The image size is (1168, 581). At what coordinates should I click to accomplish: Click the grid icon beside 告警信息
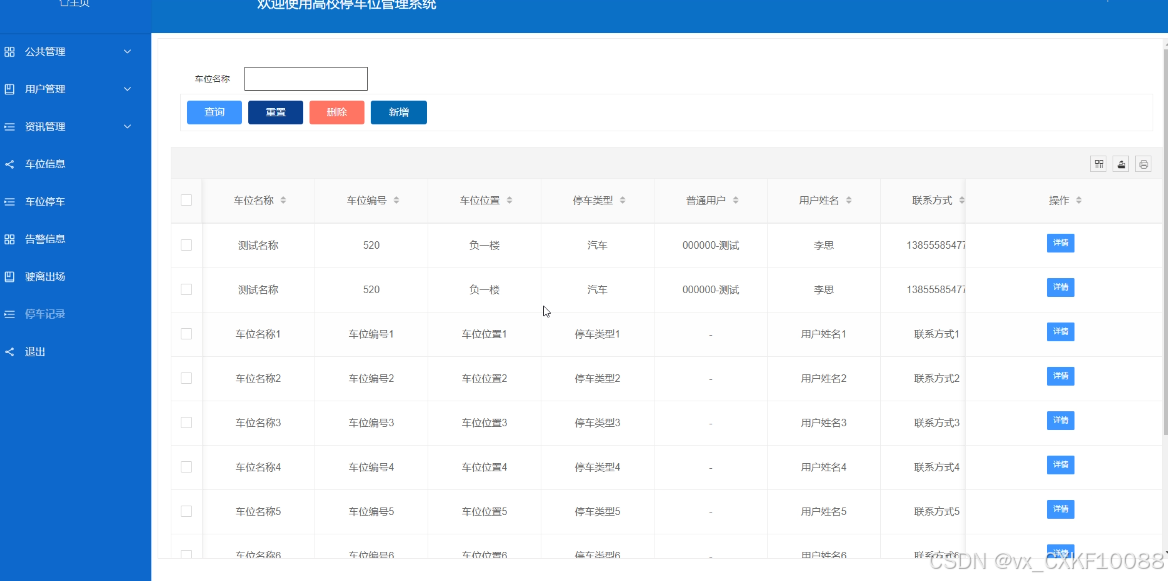click(10, 239)
